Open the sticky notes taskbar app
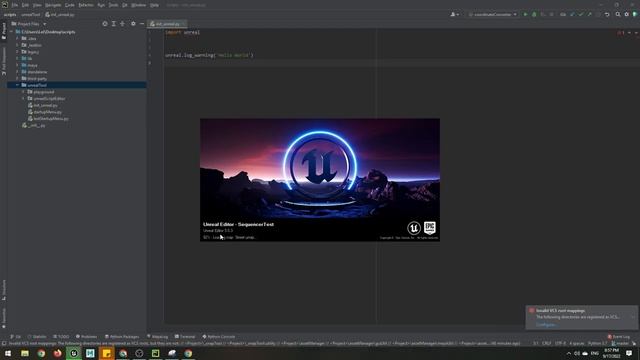640x360 pixels. [107, 353]
